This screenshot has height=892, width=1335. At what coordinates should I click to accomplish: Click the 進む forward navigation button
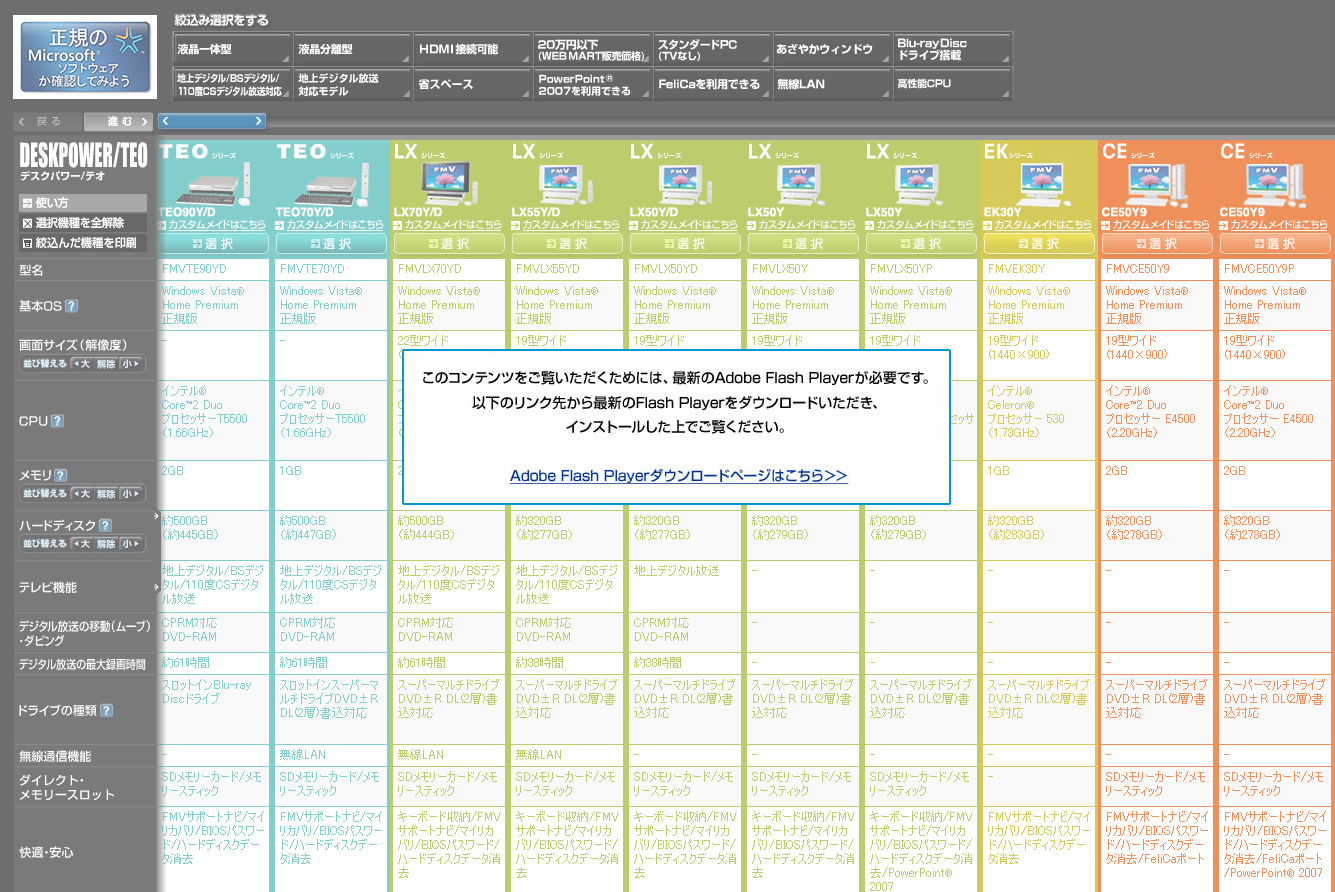pos(118,121)
